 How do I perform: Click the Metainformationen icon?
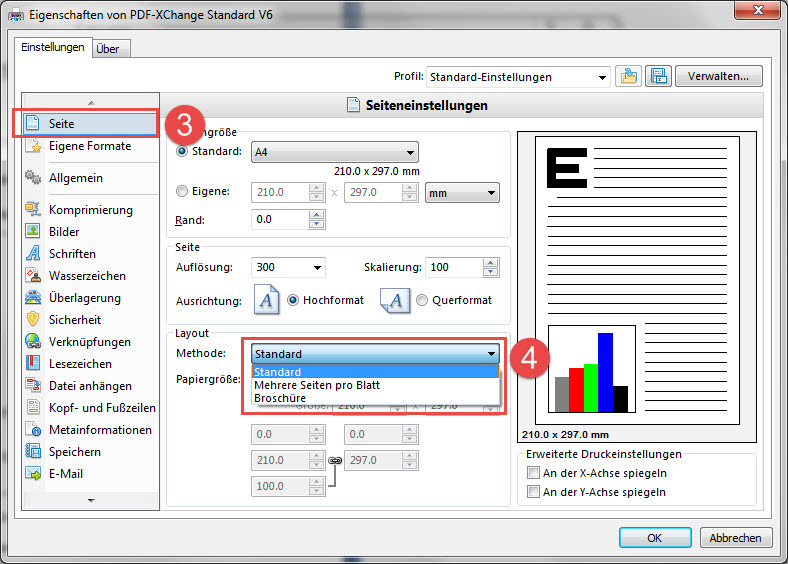(33, 429)
